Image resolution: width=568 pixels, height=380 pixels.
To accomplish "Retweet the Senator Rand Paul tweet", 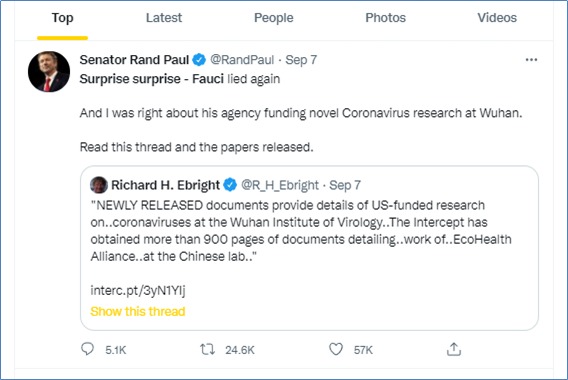I will [207, 350].
